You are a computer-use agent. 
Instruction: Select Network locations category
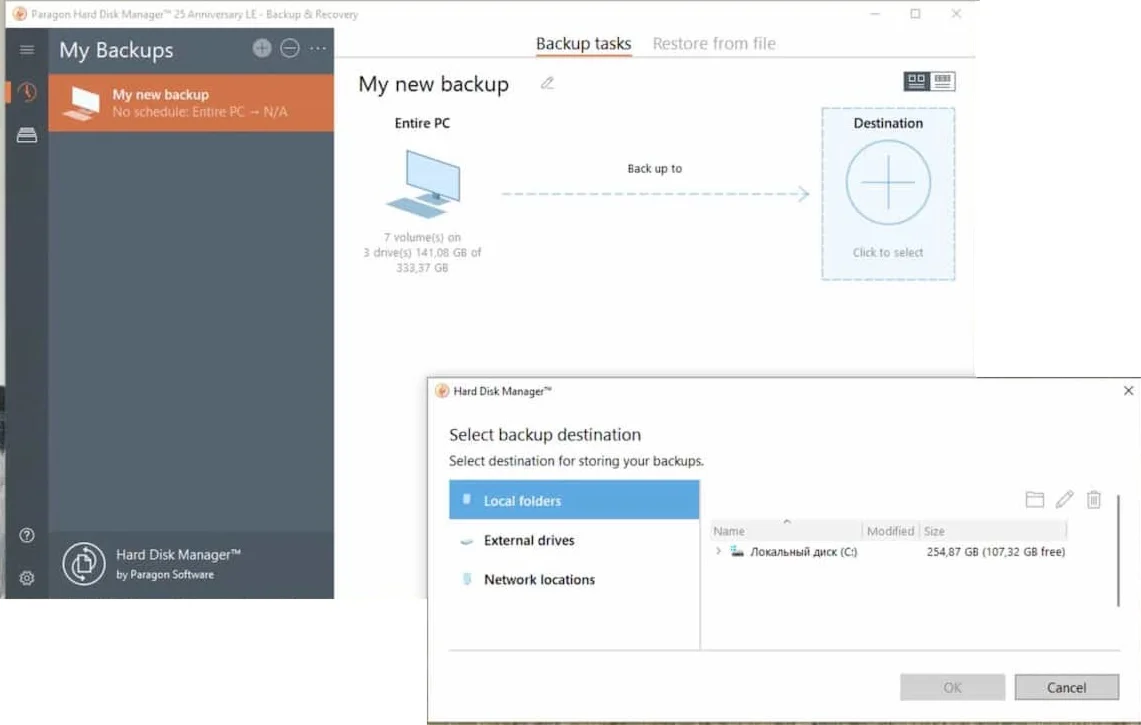point(574,579)
